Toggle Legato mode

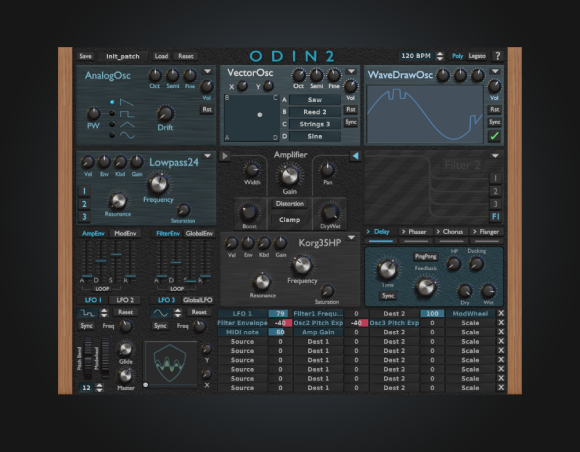click(477, 56)
